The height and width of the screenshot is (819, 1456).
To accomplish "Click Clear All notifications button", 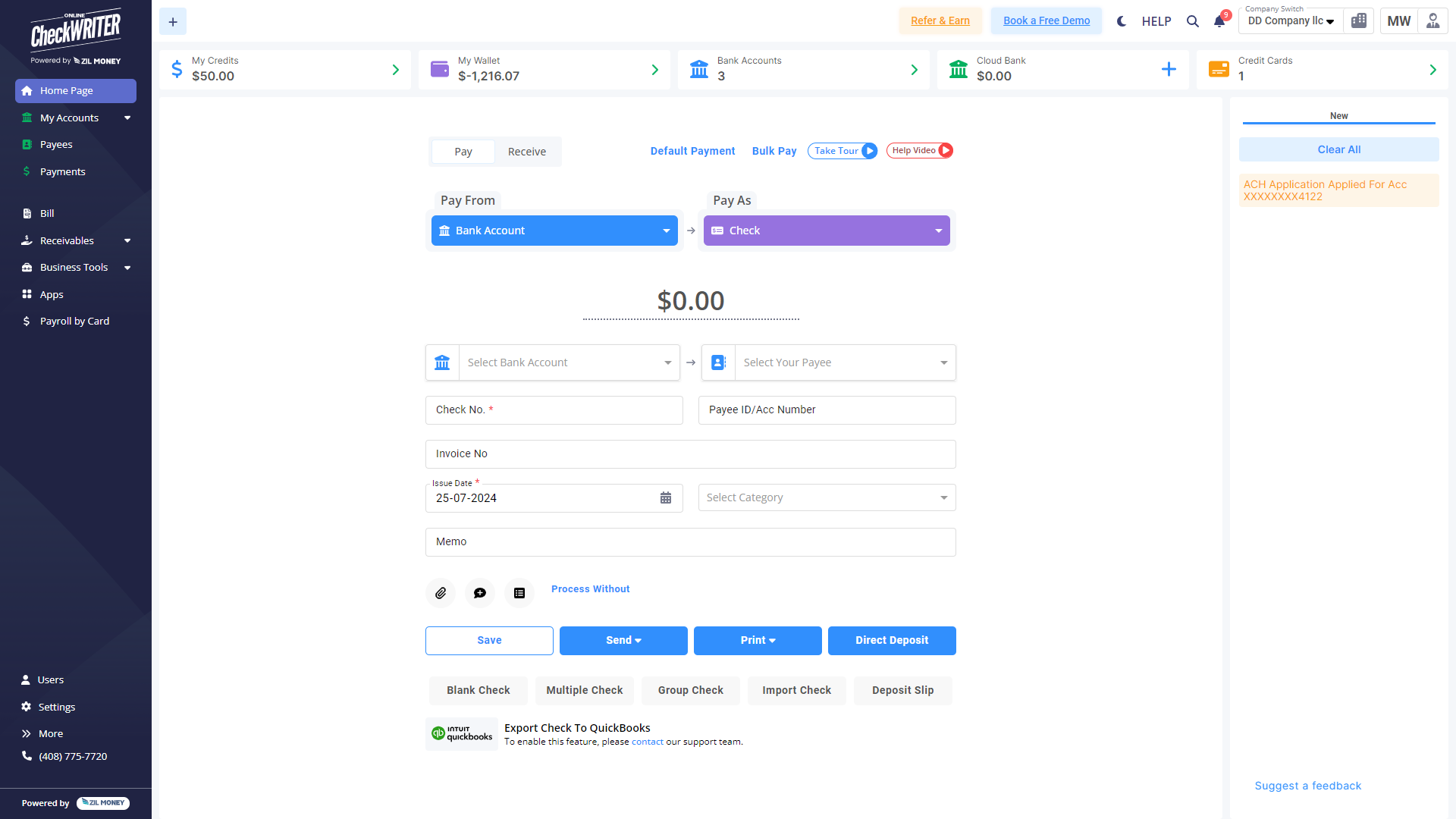I will 1338,149.
